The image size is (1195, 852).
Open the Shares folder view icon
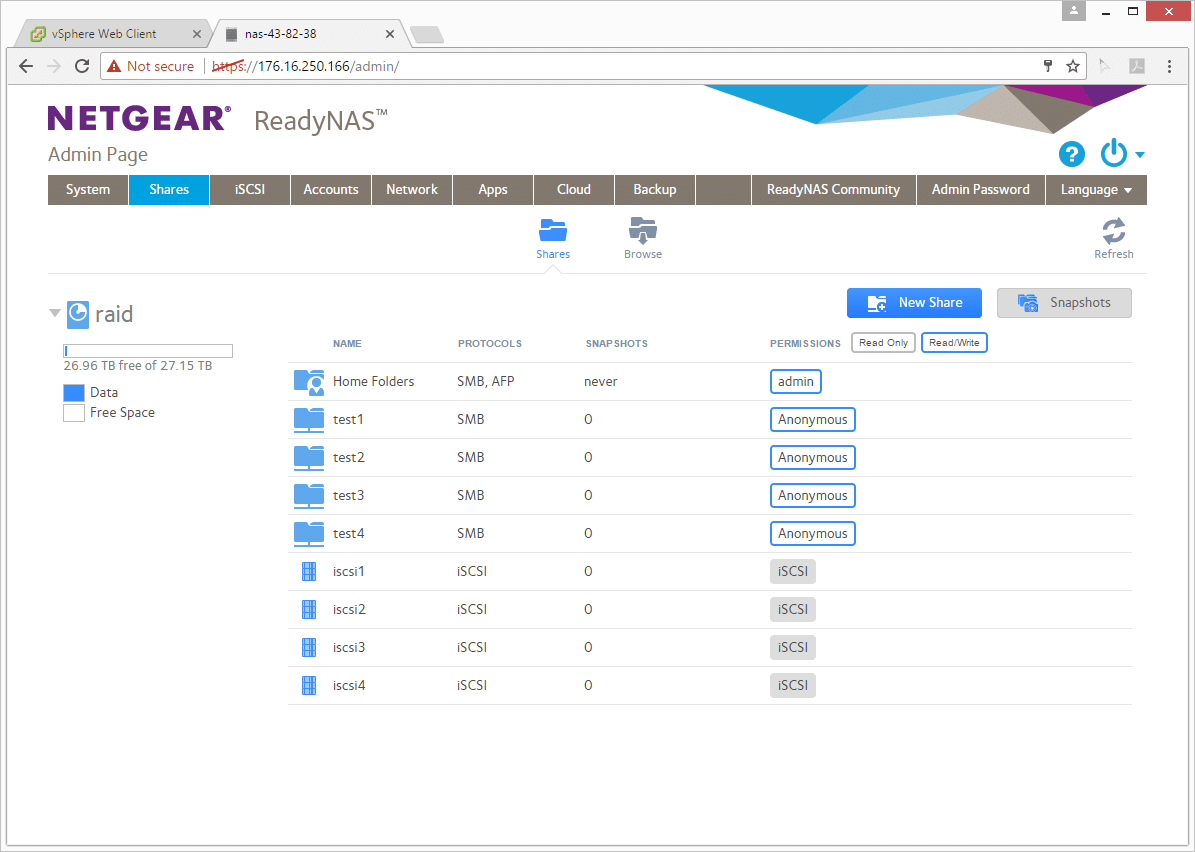point(553,230)
